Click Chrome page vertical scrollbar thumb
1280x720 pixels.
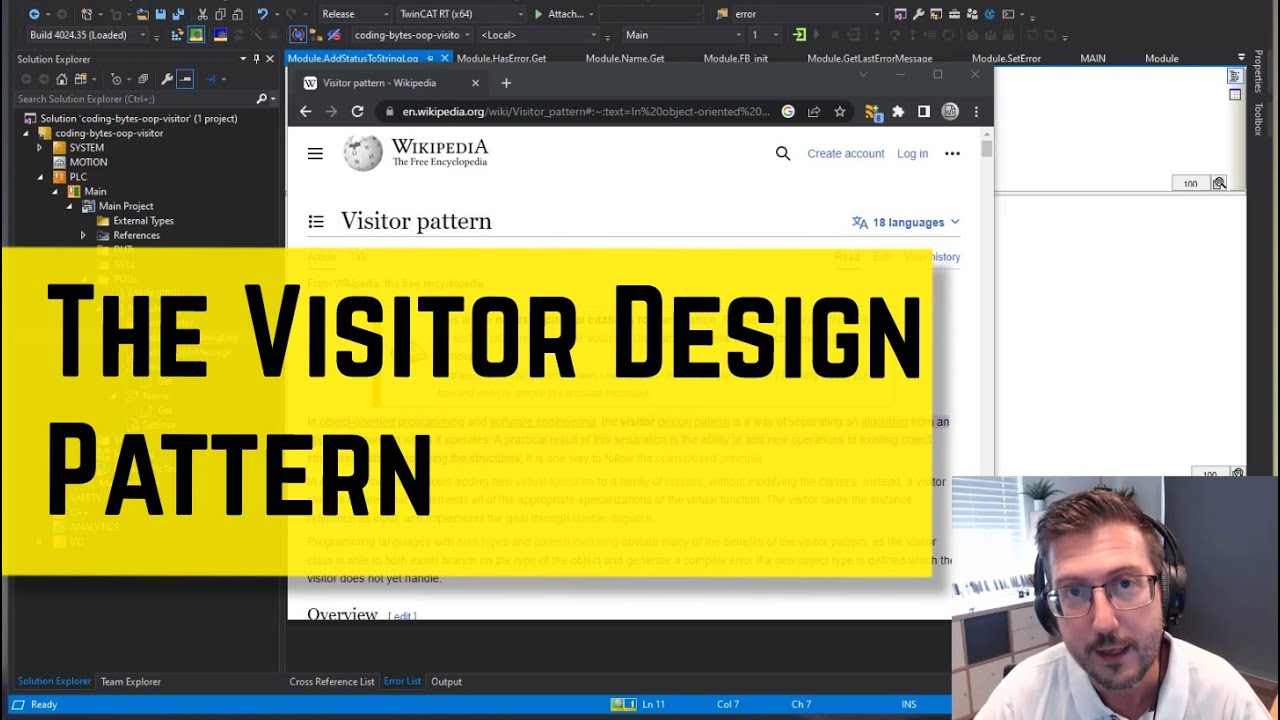coord(987,149)
